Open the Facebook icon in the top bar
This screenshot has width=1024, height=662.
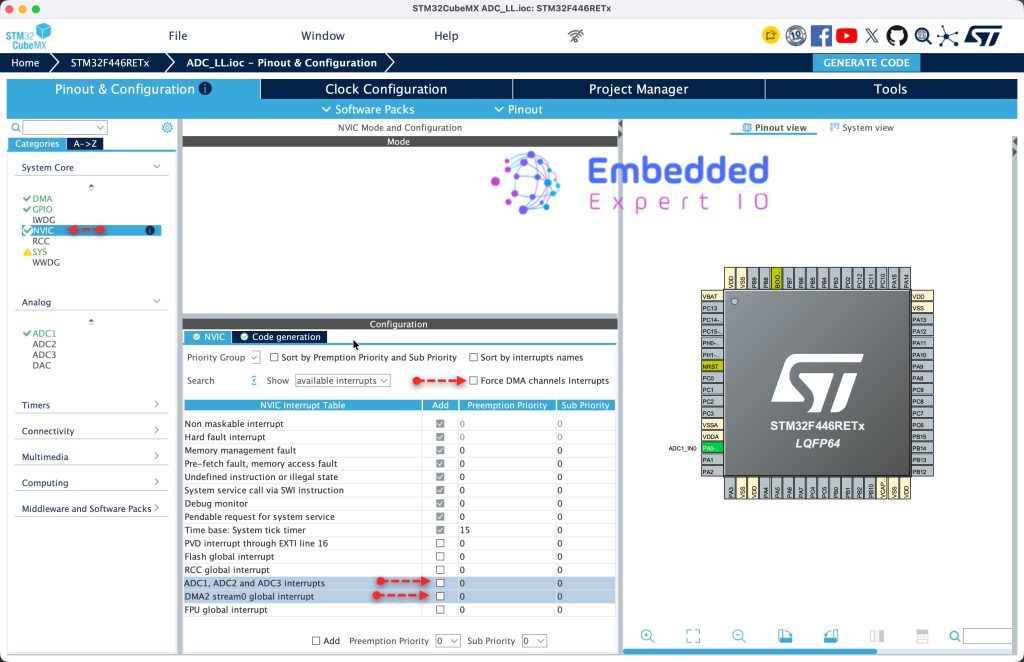(821, 35)
